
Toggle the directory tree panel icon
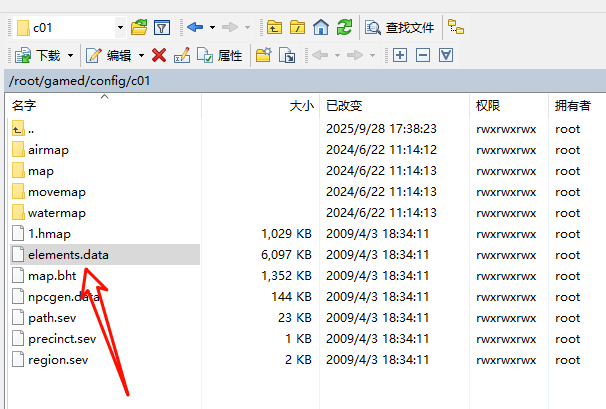[x=455, y=27]
